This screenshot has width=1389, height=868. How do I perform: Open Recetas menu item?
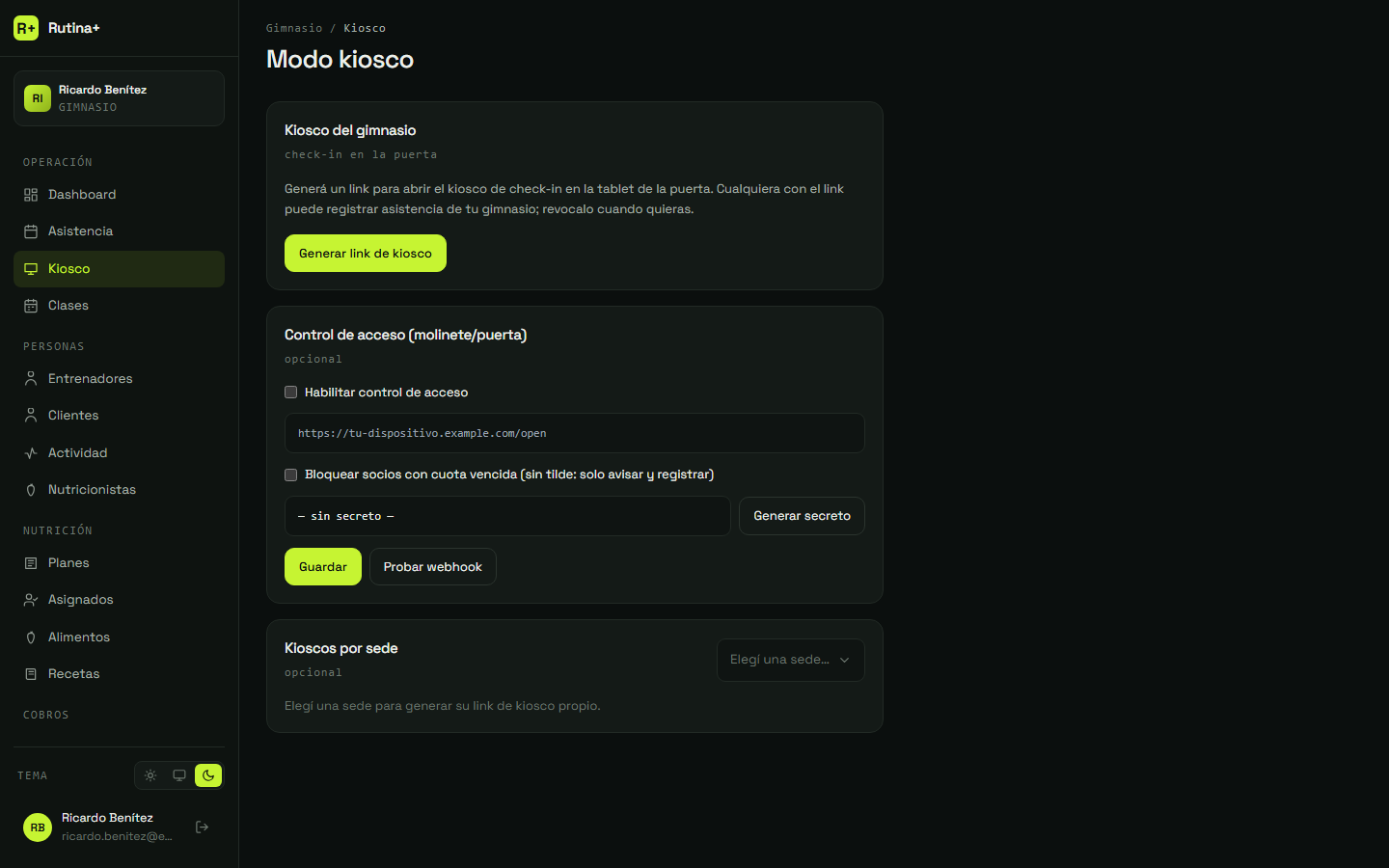pyautogui.click(x=119, y=674)
